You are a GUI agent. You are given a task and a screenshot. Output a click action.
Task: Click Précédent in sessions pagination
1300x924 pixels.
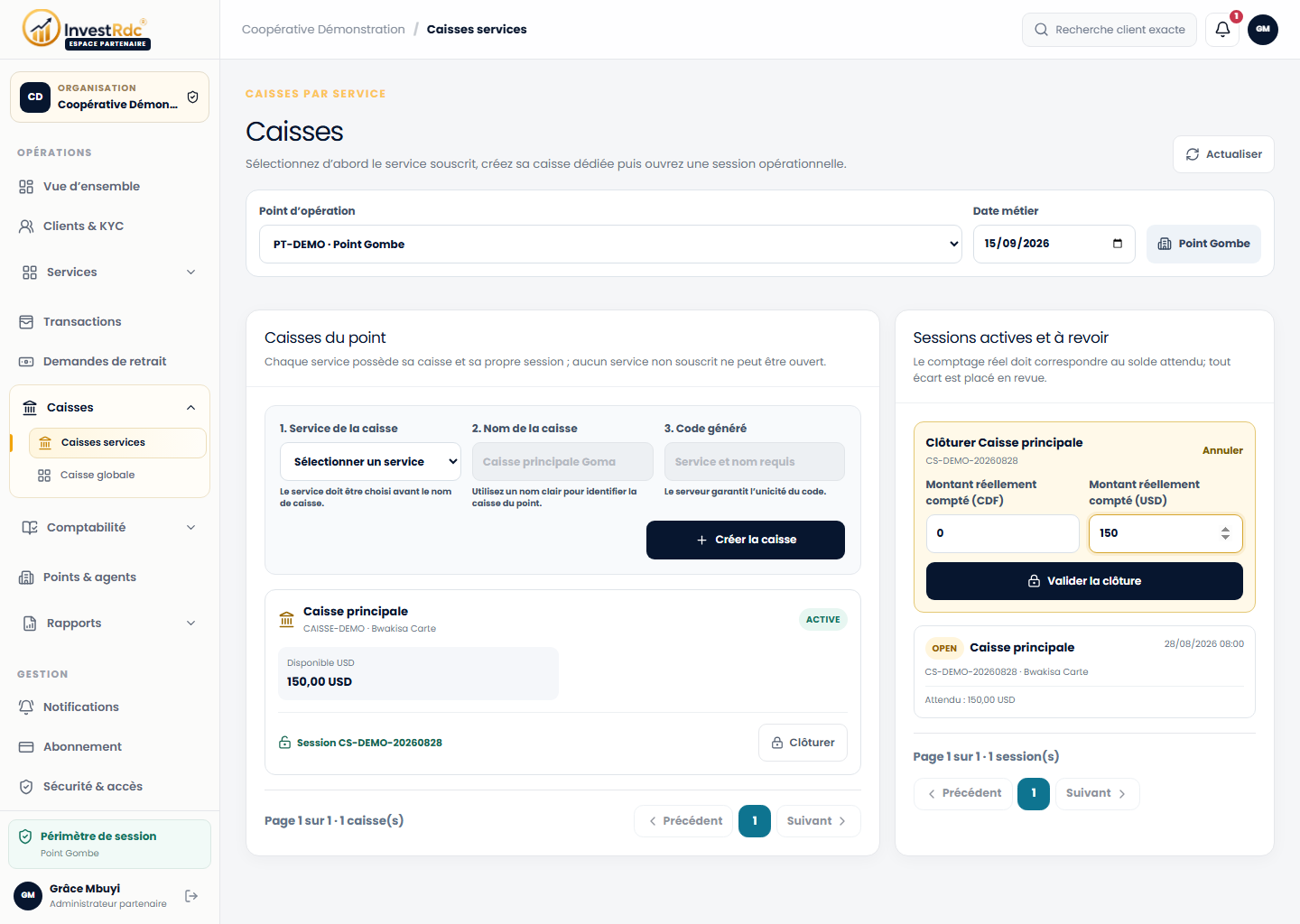point(963,794)
